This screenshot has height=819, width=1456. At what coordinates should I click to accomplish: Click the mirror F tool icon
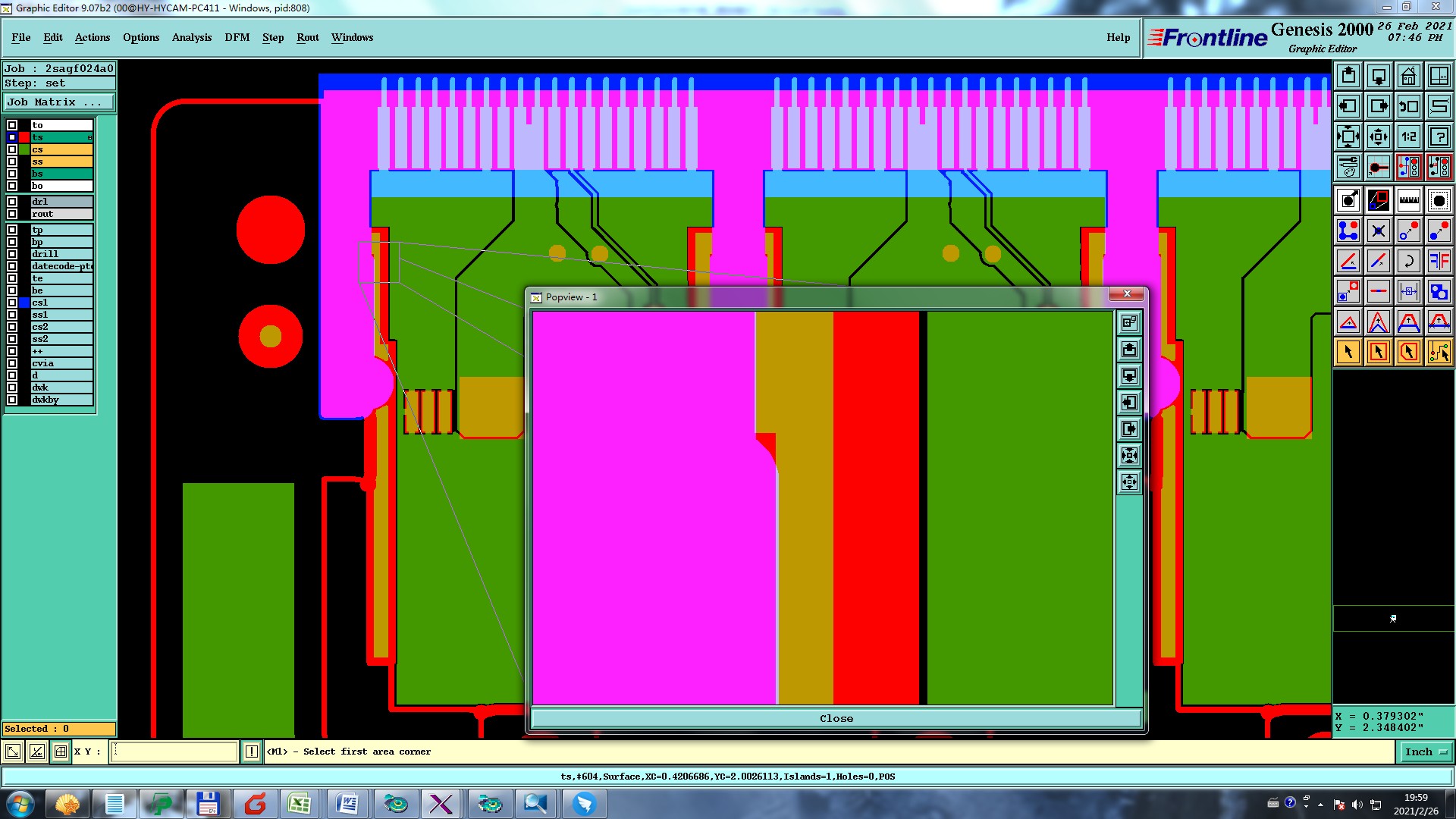click(x=1439, y=261)
